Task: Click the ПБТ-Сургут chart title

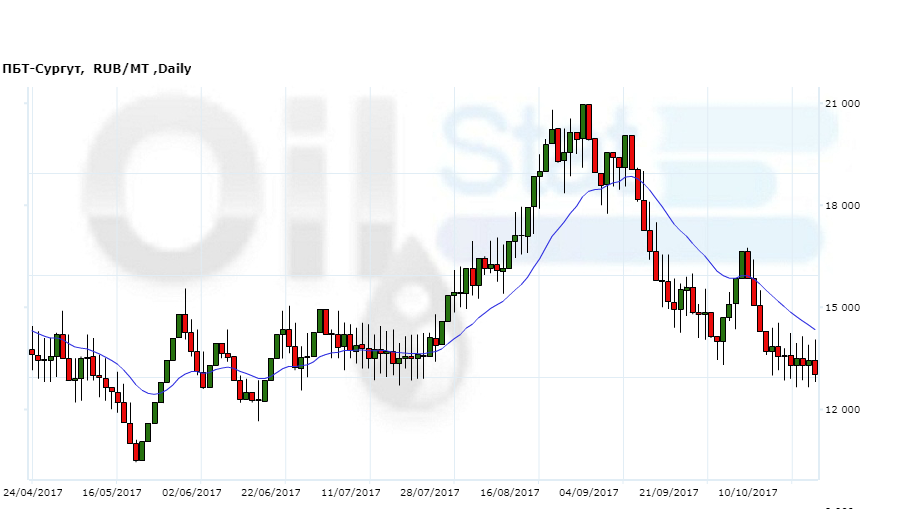Action: 96,69
